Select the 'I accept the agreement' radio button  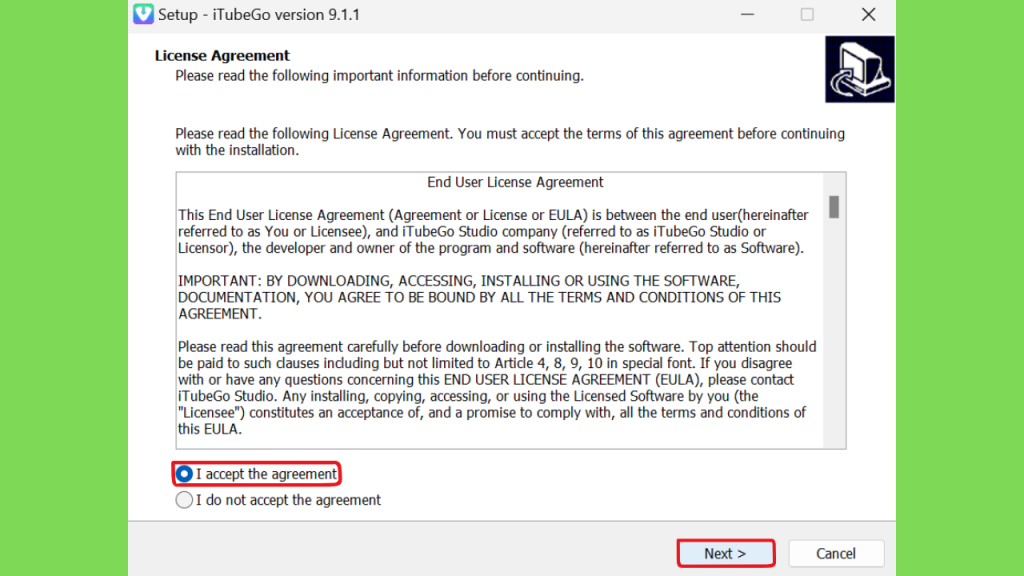pyautogui.click(x=184, y=474)
